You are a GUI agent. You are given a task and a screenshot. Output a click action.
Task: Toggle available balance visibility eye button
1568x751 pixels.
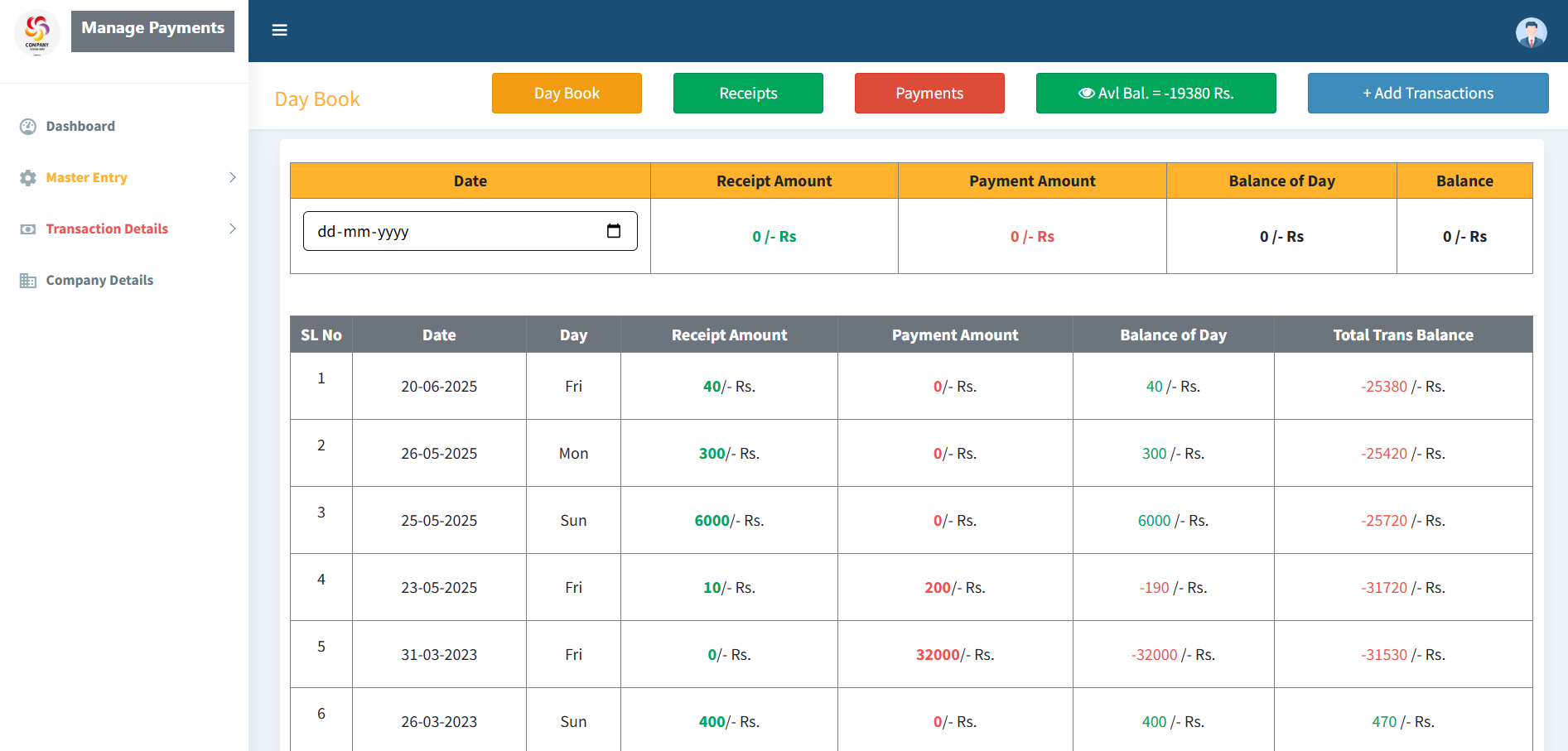(1086, 94)
